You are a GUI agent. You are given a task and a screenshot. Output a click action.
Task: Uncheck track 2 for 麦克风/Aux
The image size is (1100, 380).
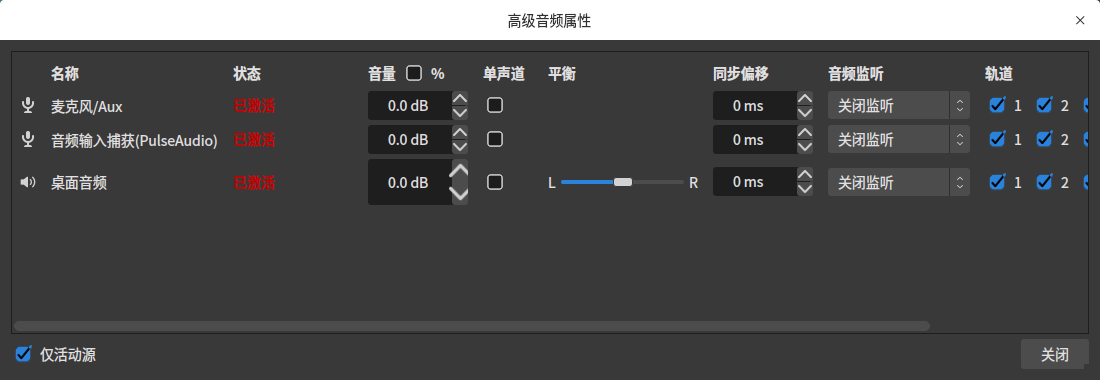point(1045,105)
